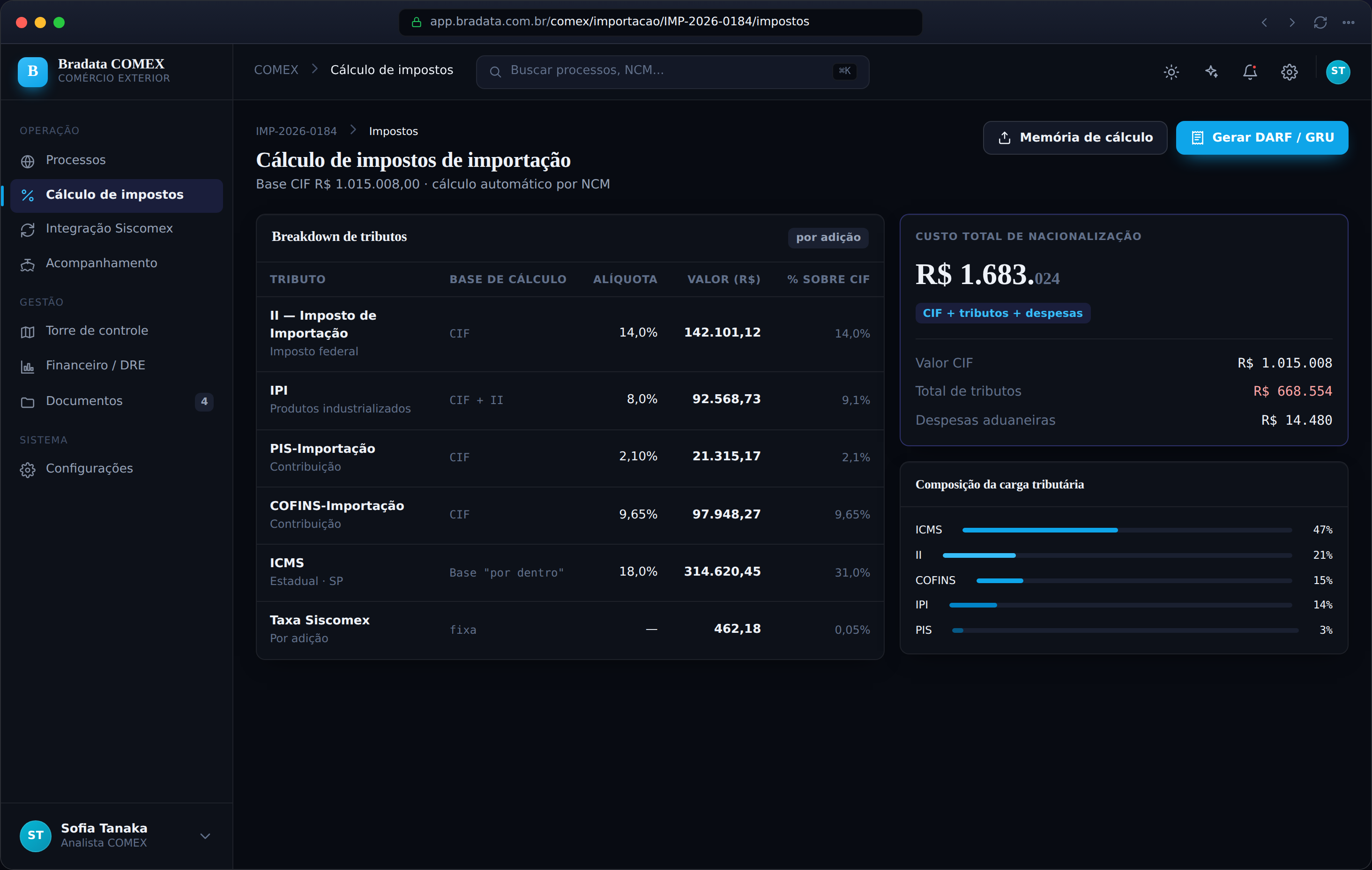The width and height of the screenshot is (1372, 870).
Task: Click the folder icon for Documentos
Action: [x=27, y=403]
